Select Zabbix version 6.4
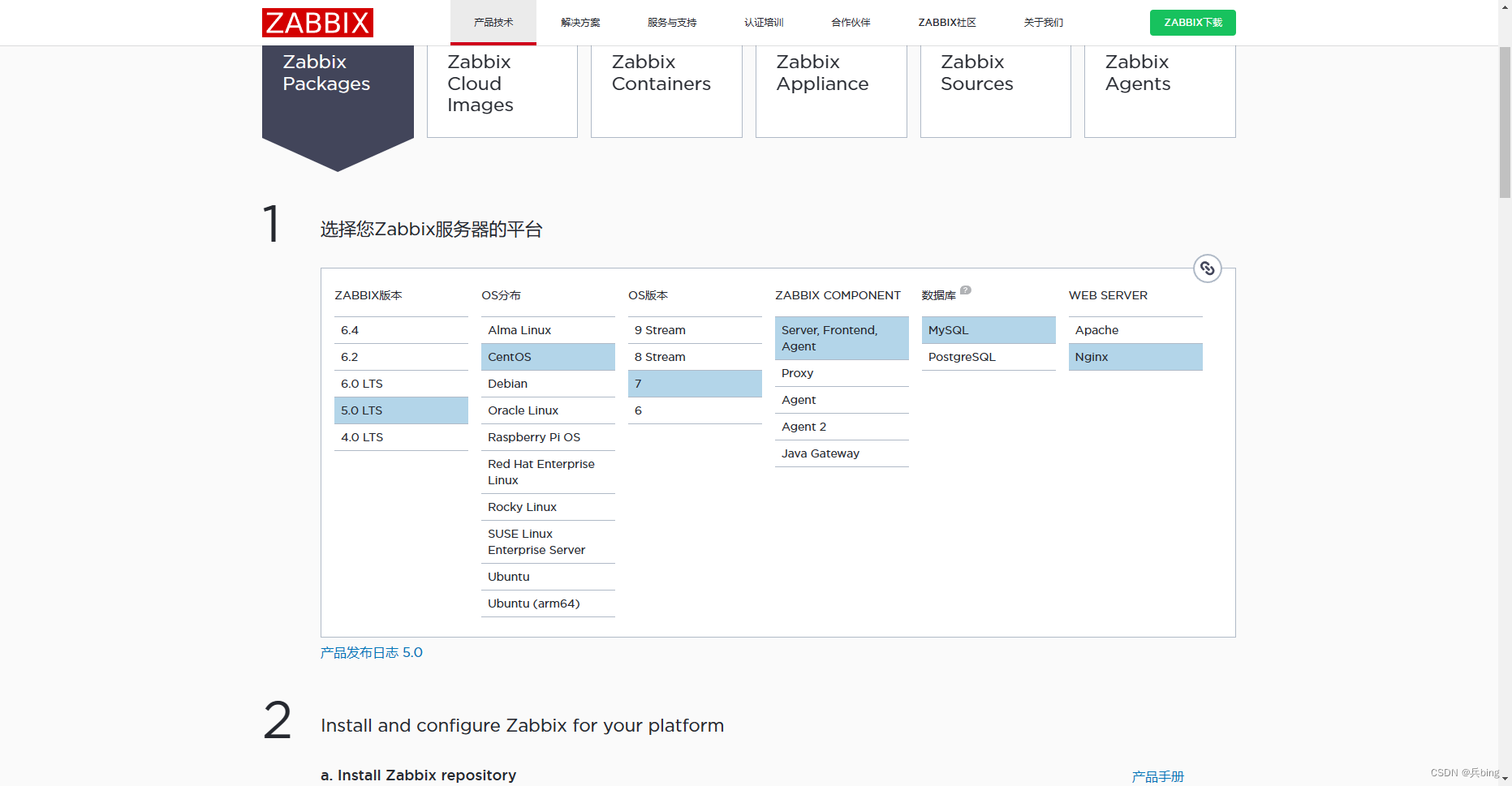The width and height of the screenshot is (1512, 786). coord(401,330)
